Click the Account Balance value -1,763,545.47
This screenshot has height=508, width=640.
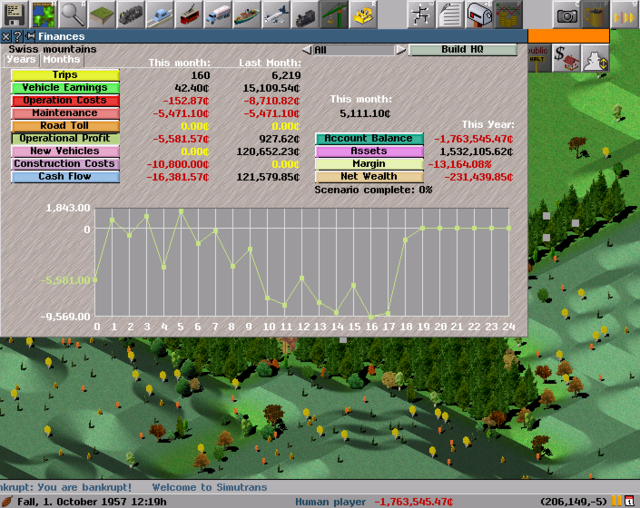(473, 139)
